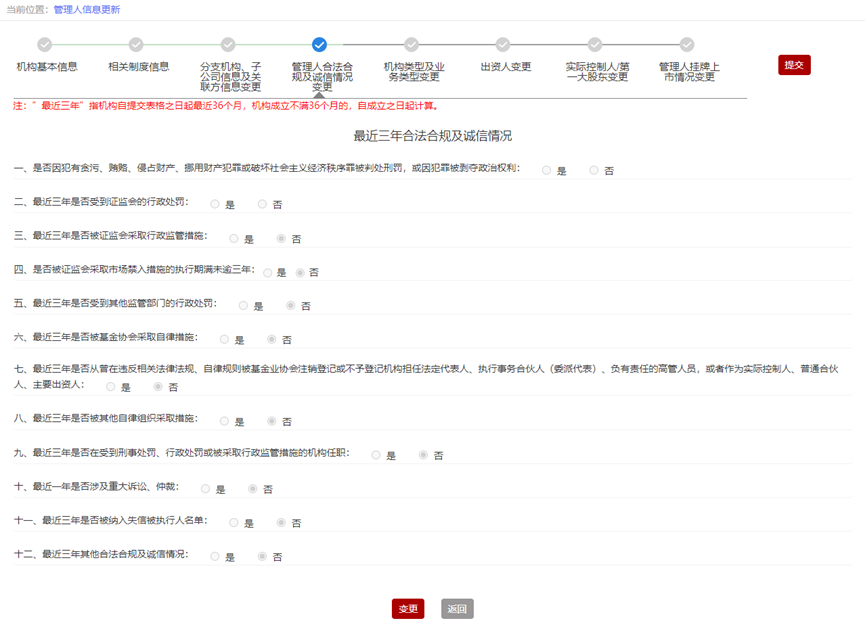865x625 pixels.
Task: Click the 相关制度信息 step circle icon
Action: [x=136, y=45]
